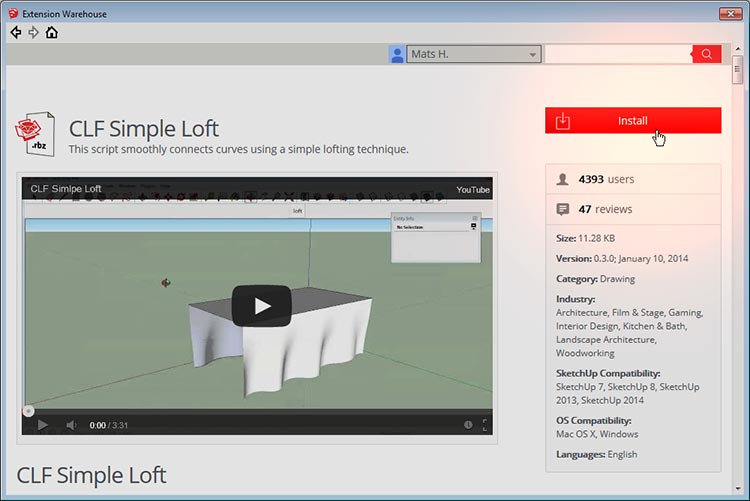The height and width of the screenshot is (501, 750).
Task: Enter fullscreen video mode
Action: (485, 425)
